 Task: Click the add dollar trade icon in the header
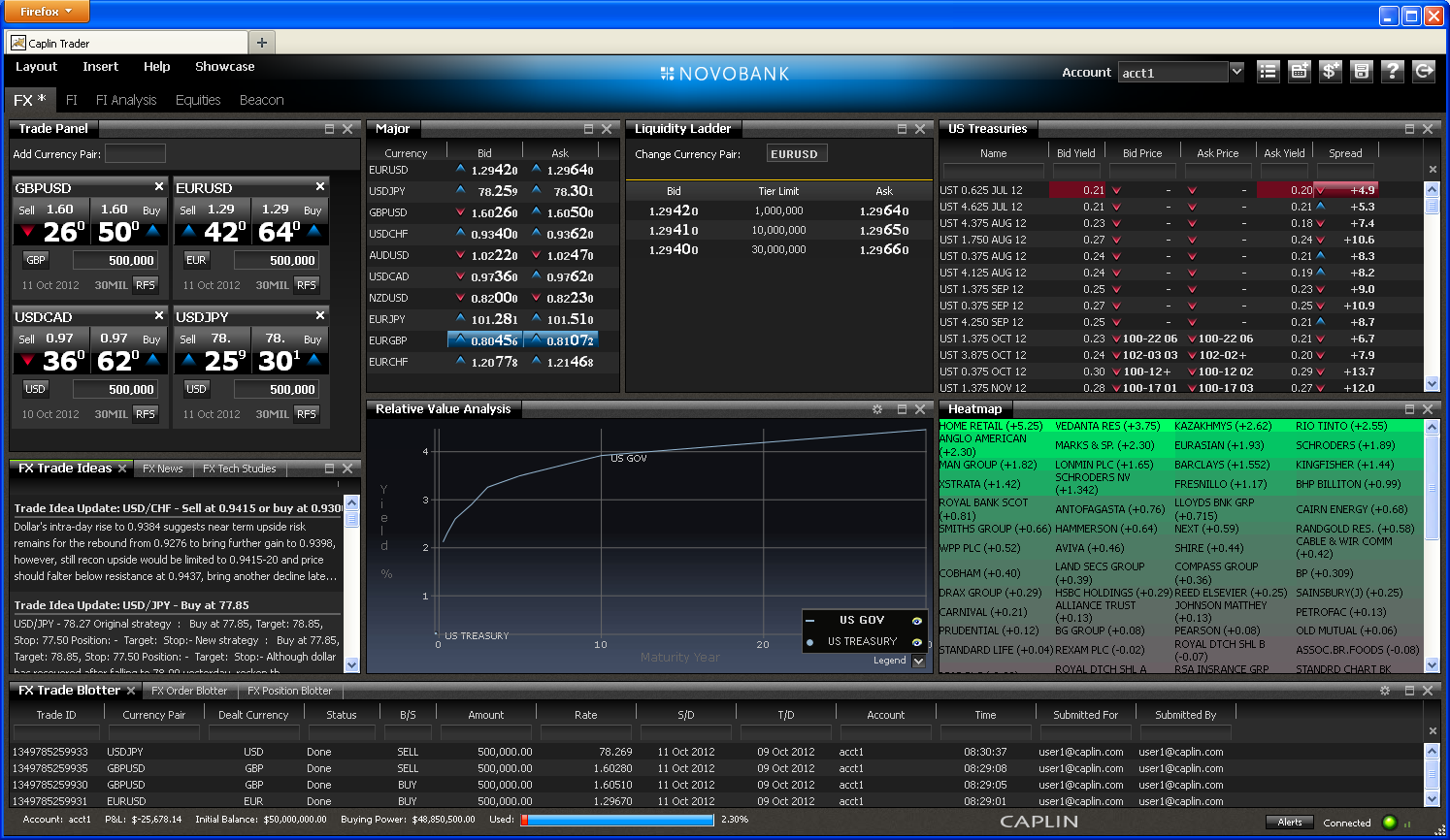pos(1331,71)
